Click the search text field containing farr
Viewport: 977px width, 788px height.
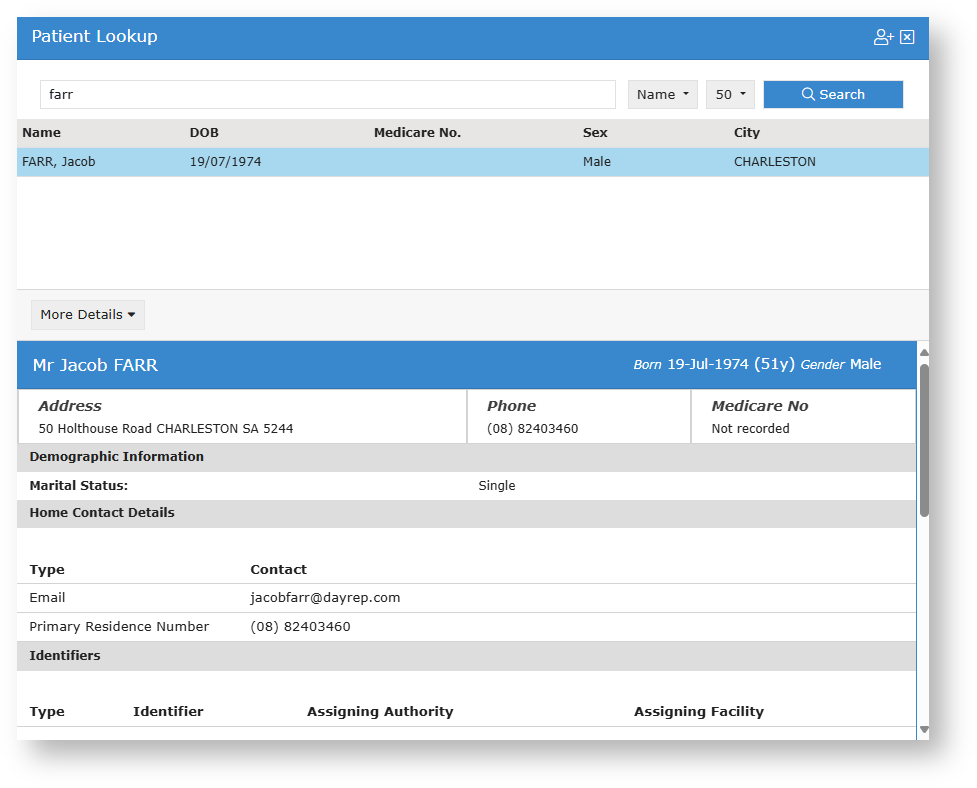[x=327, y=95]
